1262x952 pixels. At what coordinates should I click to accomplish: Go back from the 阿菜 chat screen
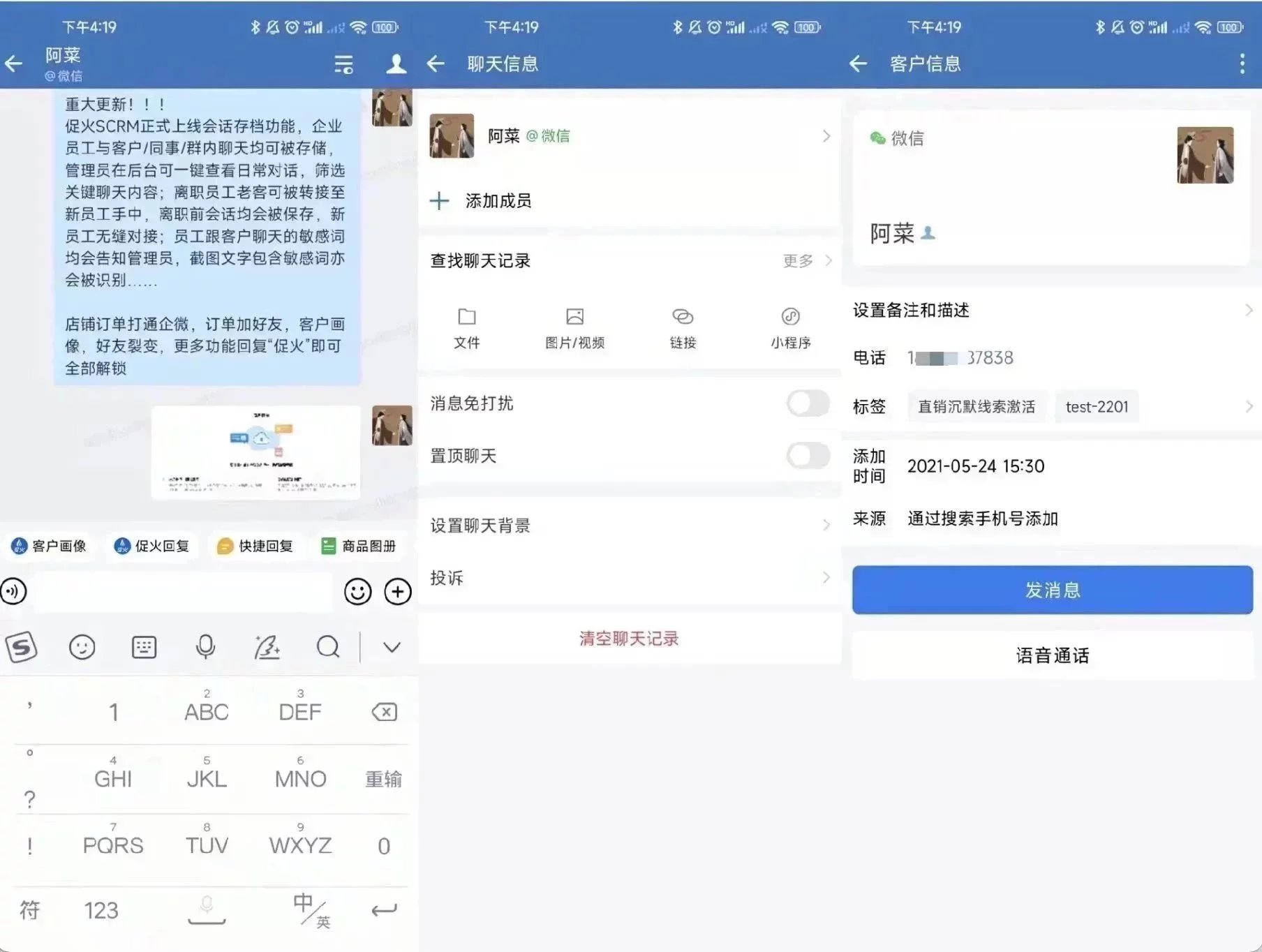point(14,64)
